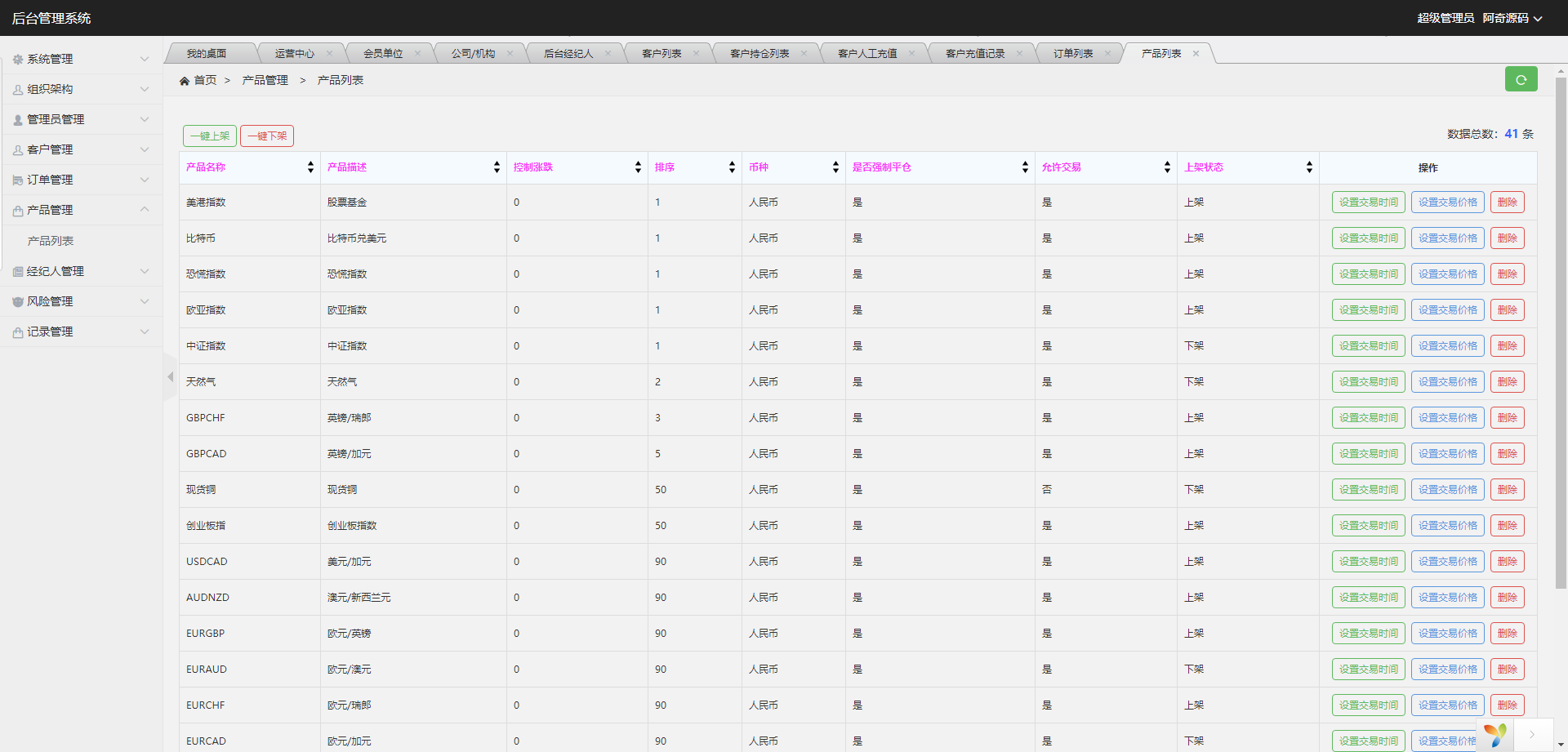Collapse the 产品管理 menu section
The width and height of the screenshot is (1568, 752).
click(x=82, y=210)
